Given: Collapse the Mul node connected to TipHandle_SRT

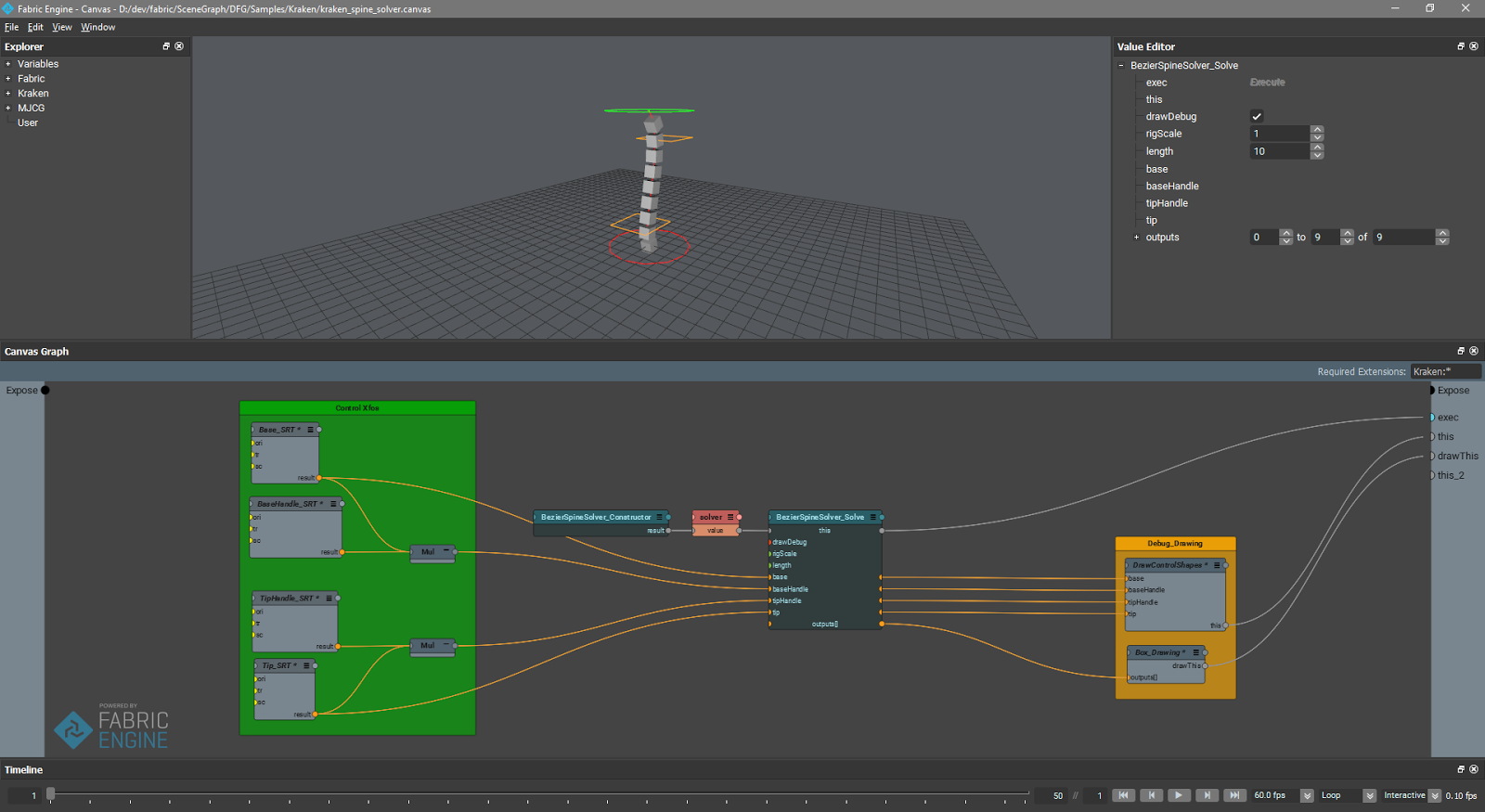Looking at the screenshot, I should [445, 645].
